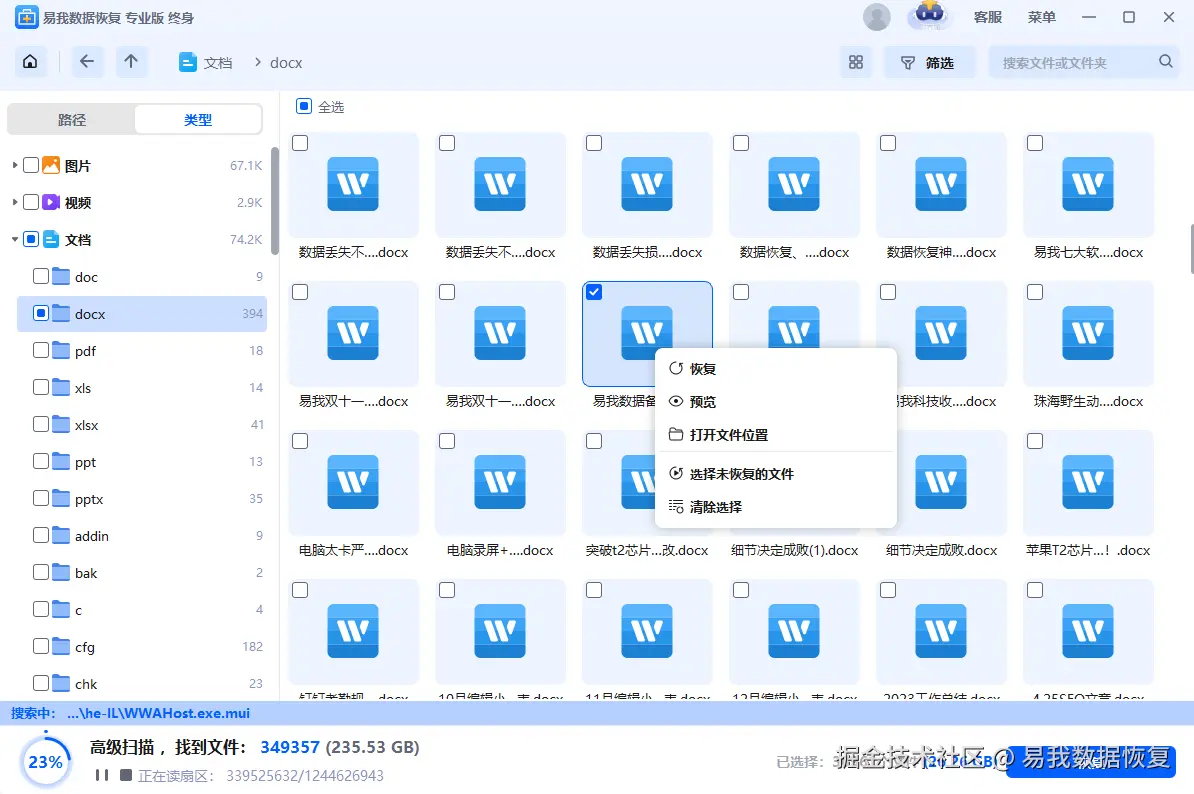Click the app logo in title bar
This screenshot has height=794, width=1194.
pos(27,17)
